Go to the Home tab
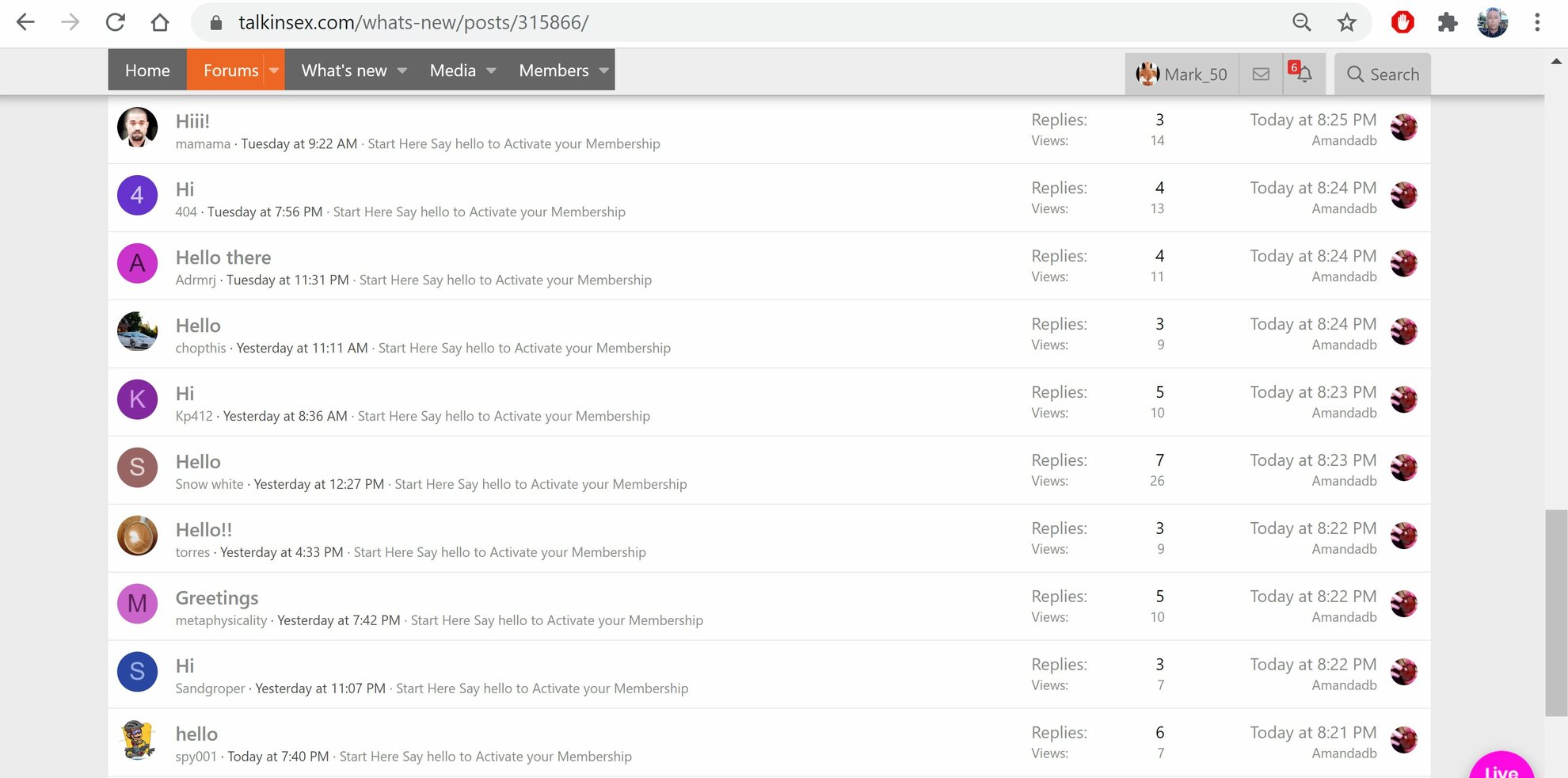Screen dimensions: 1568x778 click(x=147, y=71)
